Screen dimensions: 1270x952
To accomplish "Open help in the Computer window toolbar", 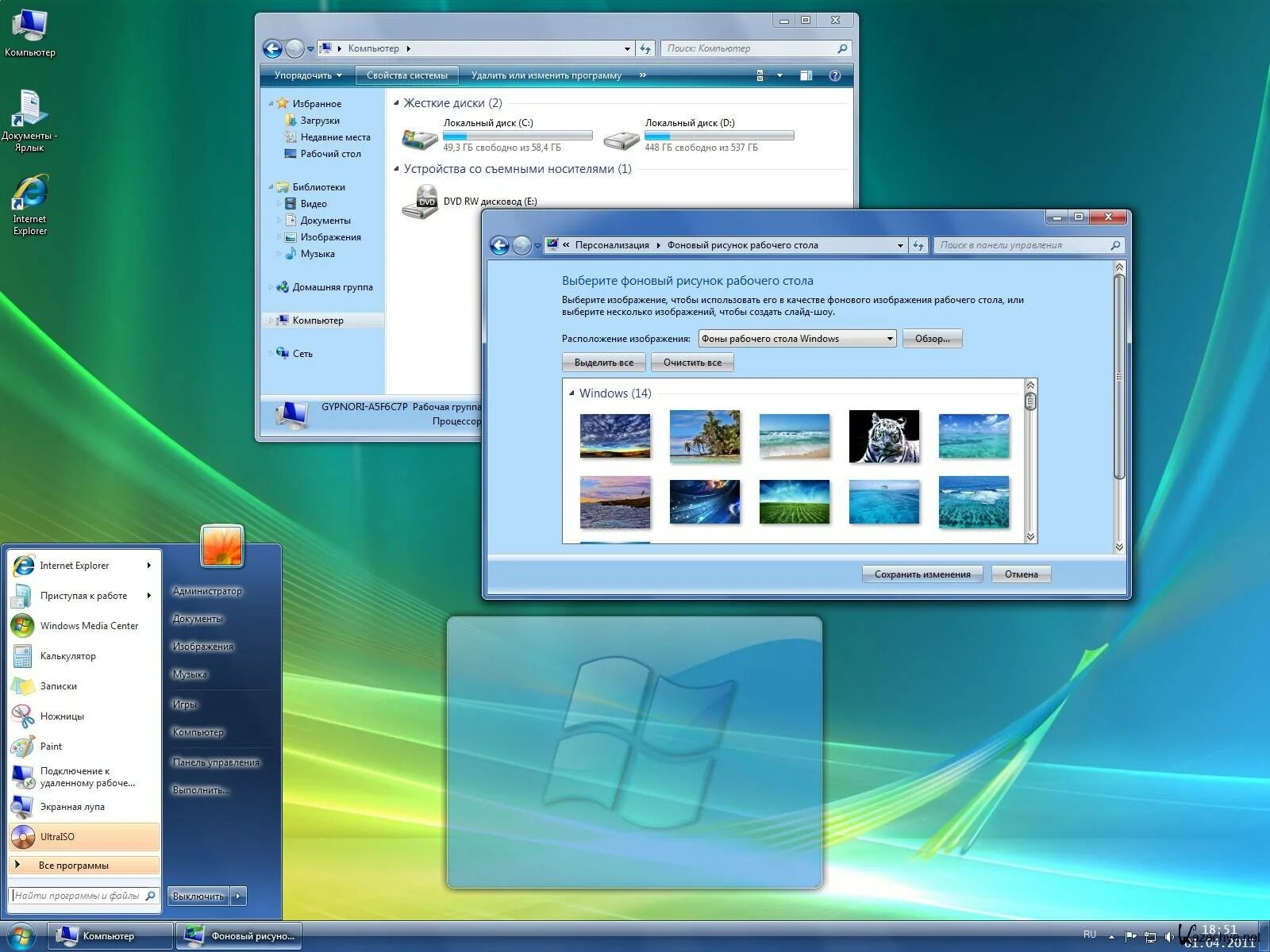I will click(x=834, y=75).
